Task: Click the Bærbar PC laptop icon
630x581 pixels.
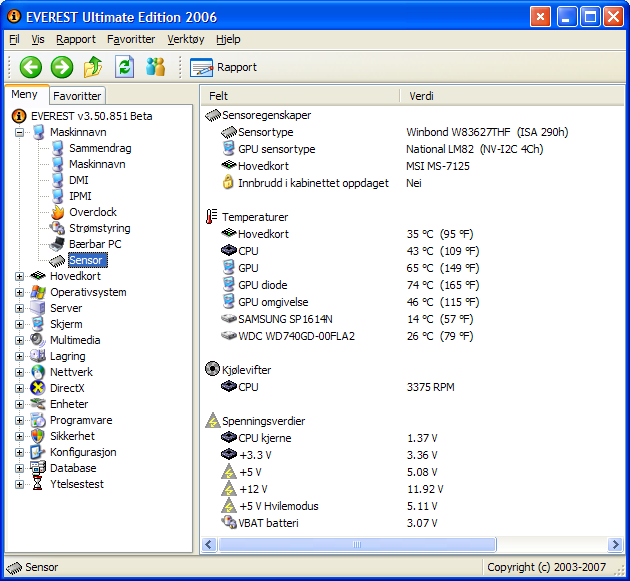Action: tap(57, 244)
